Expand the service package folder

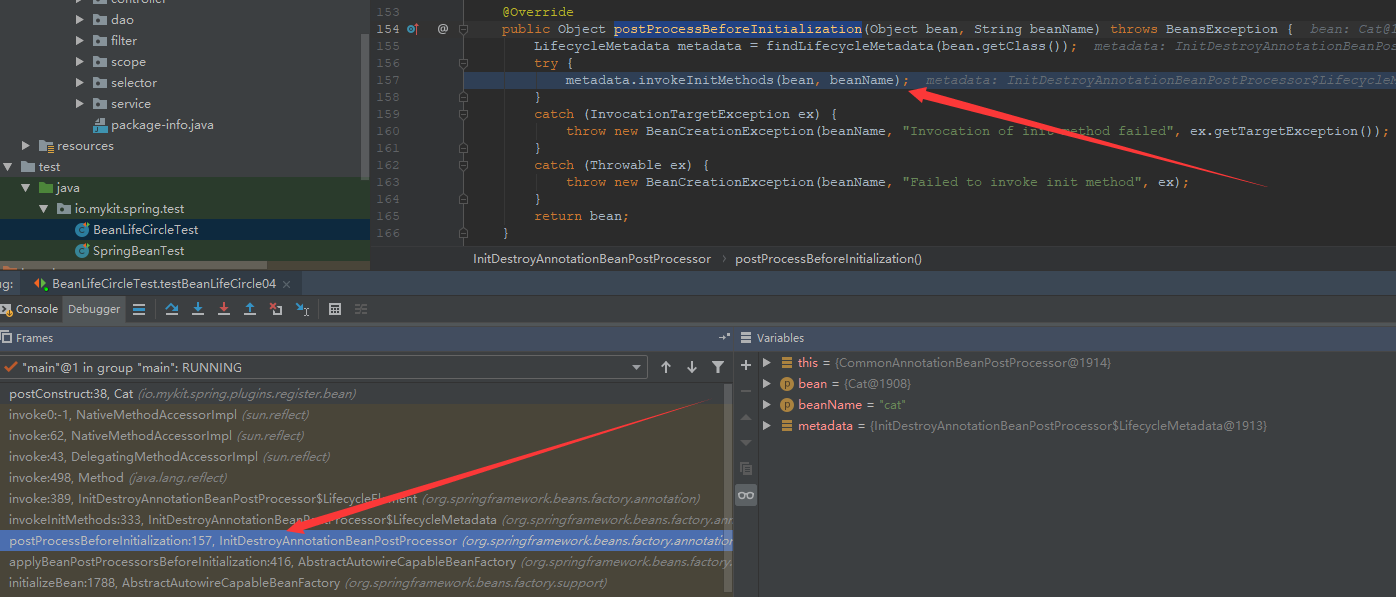click(x=80, y=104)
